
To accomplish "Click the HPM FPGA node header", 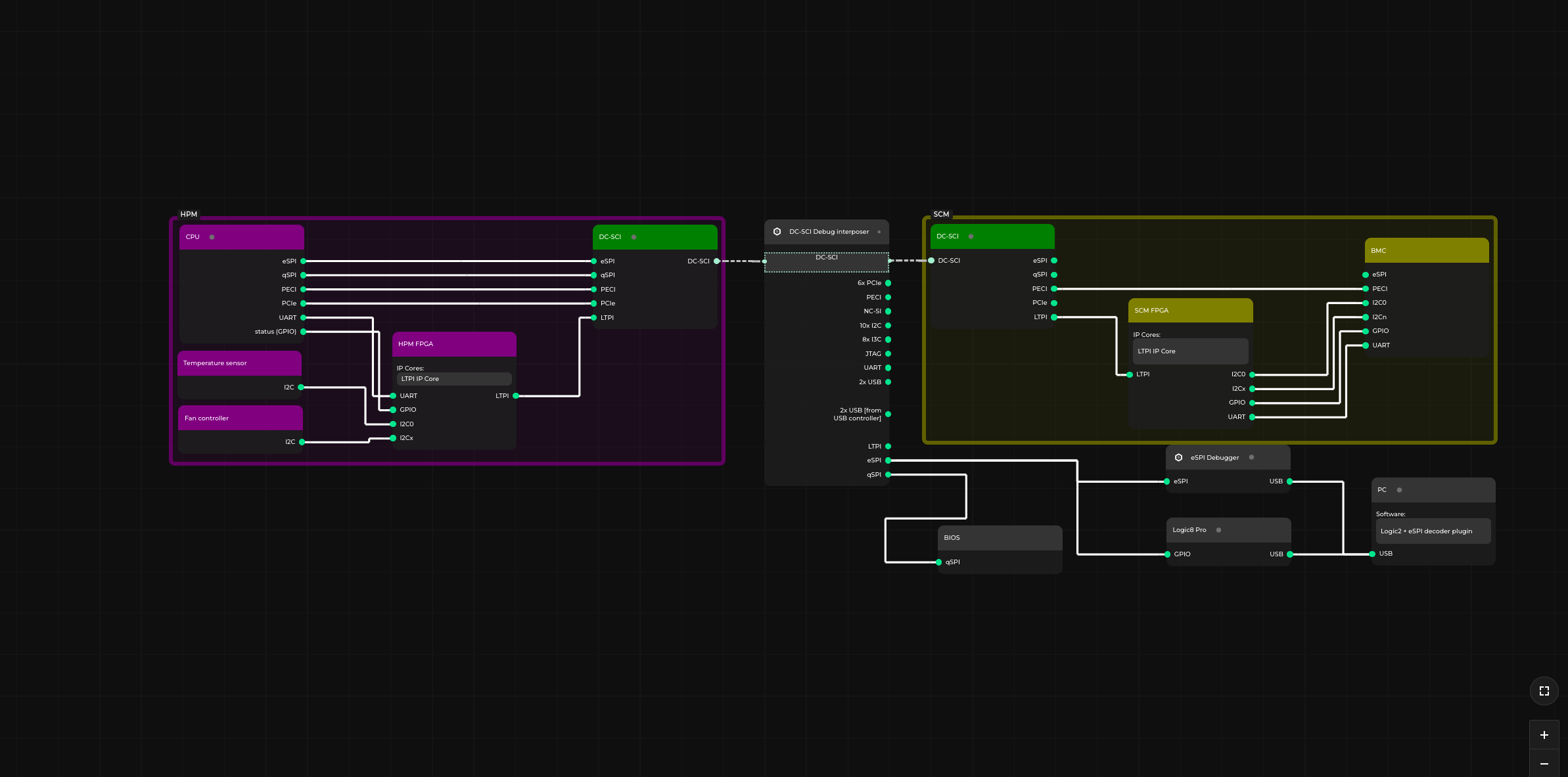I will click(x=454, y=344).
